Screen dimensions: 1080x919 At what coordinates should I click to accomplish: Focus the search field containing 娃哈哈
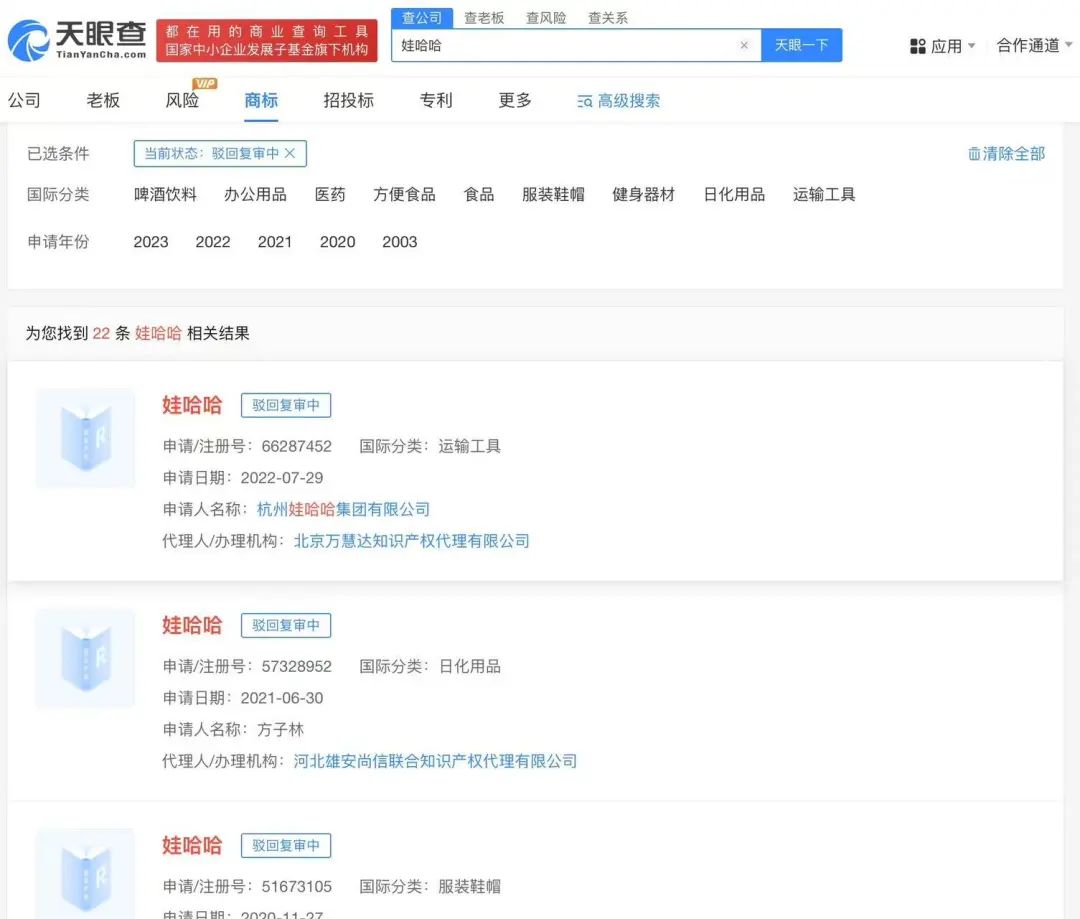[576, 45]
